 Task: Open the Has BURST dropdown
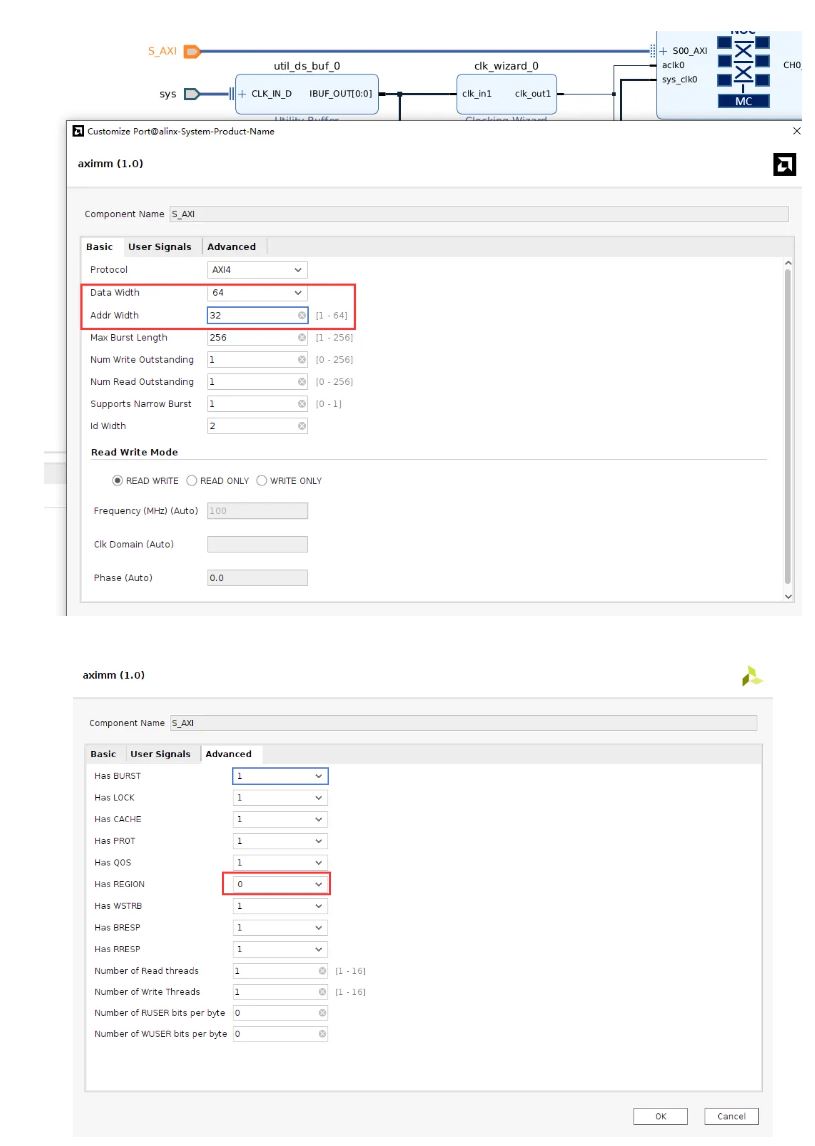[281, 776]
